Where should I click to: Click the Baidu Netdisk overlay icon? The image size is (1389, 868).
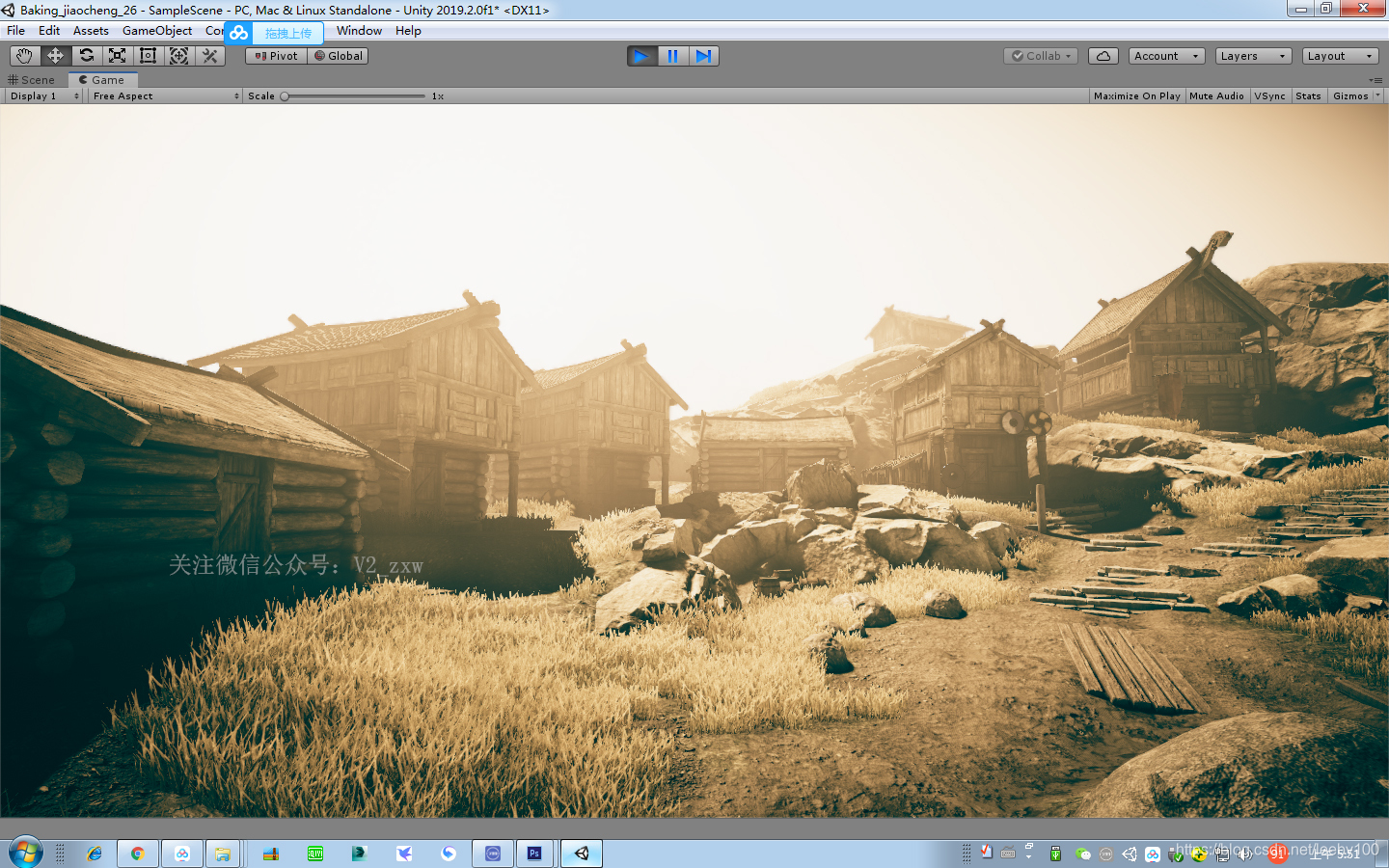pos(238,33)
